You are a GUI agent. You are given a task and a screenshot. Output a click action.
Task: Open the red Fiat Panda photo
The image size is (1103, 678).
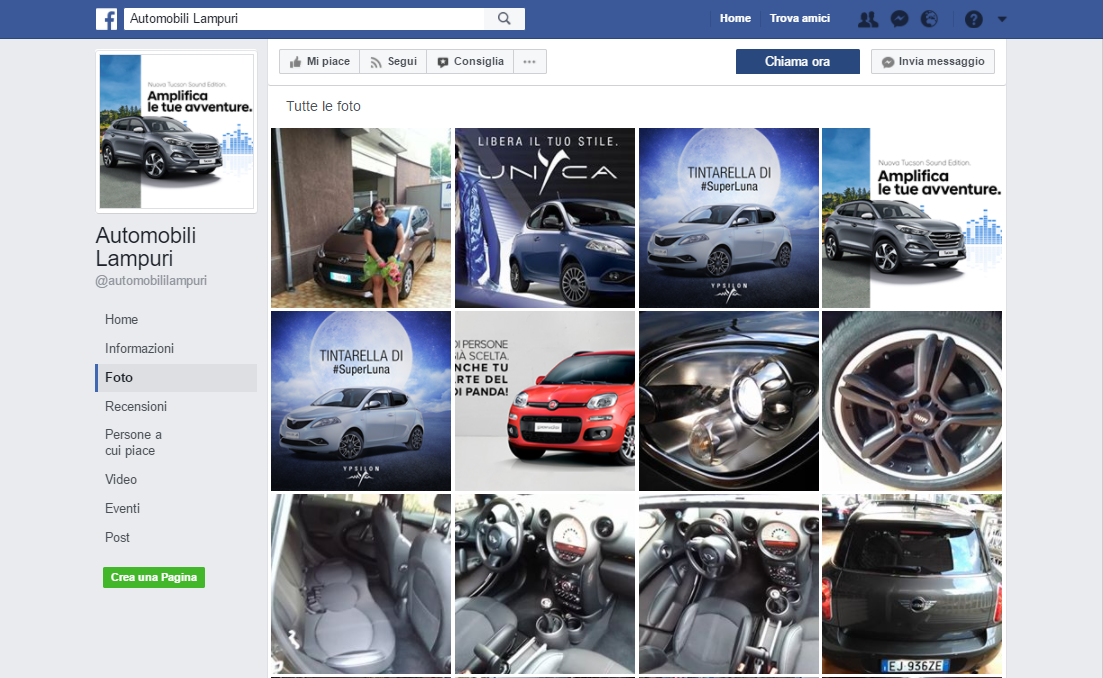pyautogui.click(x=545, y=401)
